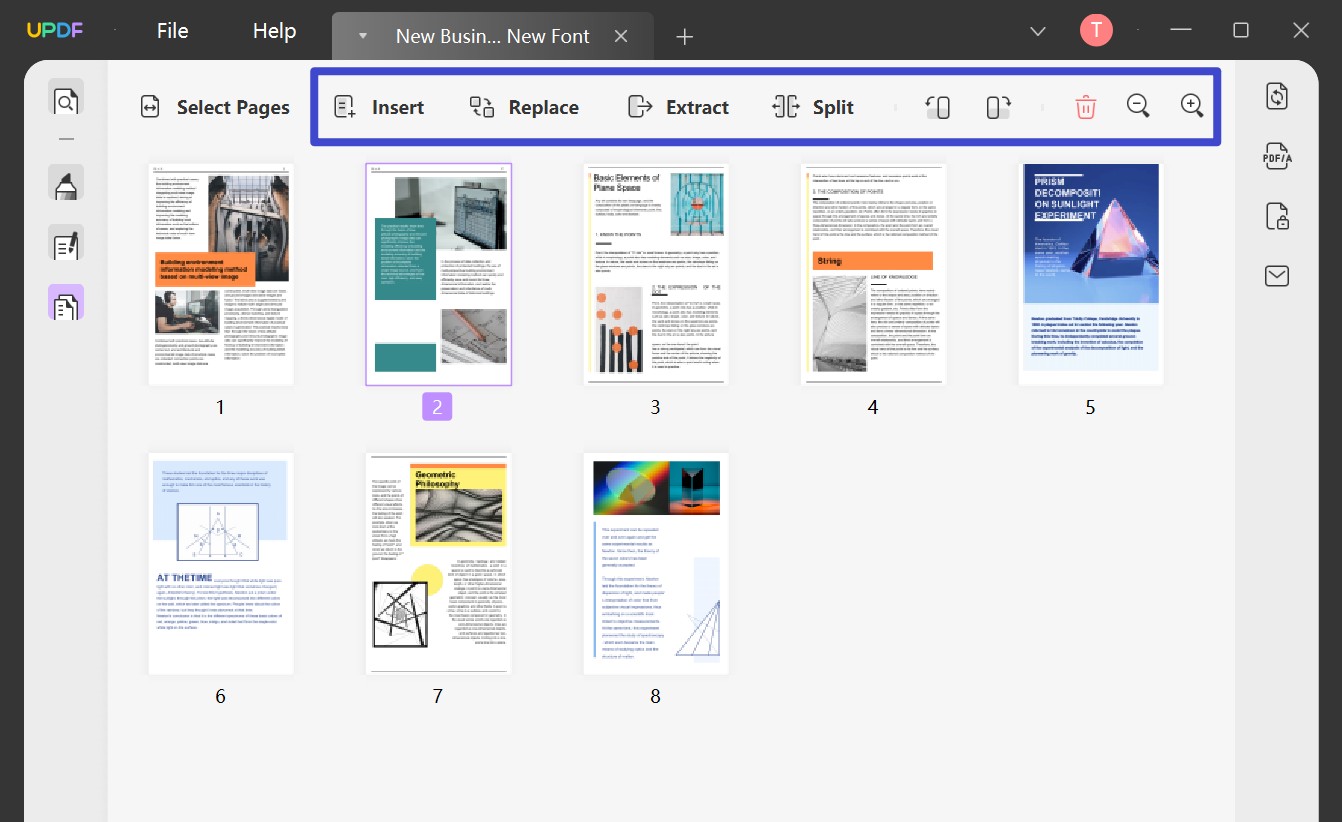Open the File menu
The width and height of the screenshot is (1342, 822).
(x=172, y=31)
